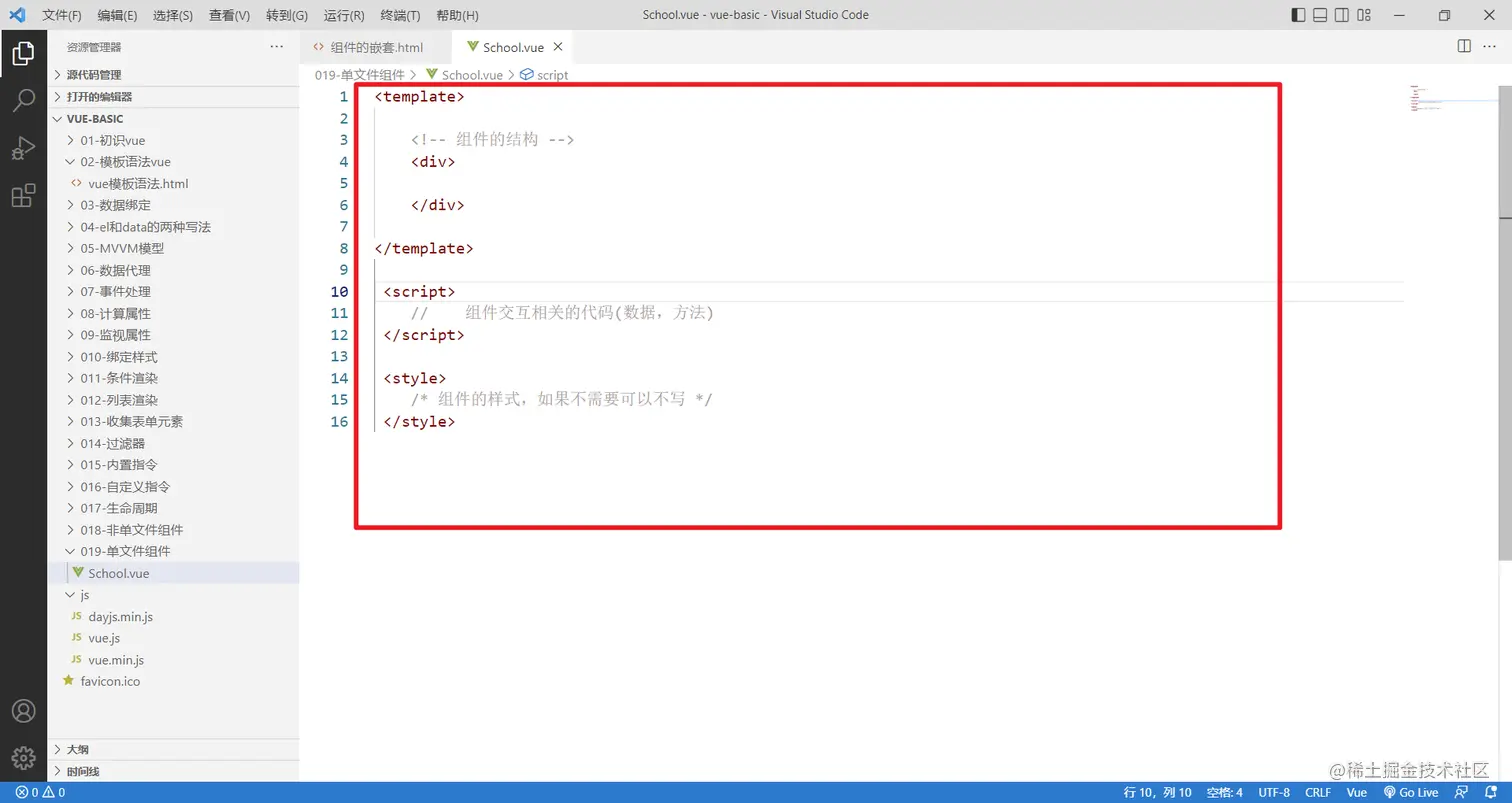Place cursor on line 10 script tag
The image size is (1512, 803).
pyautogui.click(x=420, y=291)
